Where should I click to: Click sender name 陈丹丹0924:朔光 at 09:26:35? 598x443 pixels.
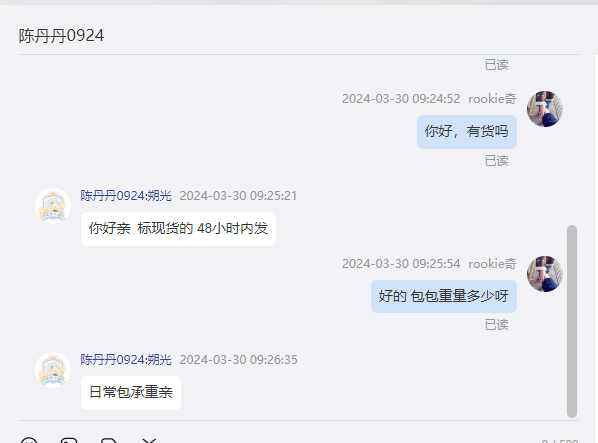pos(126,360)
